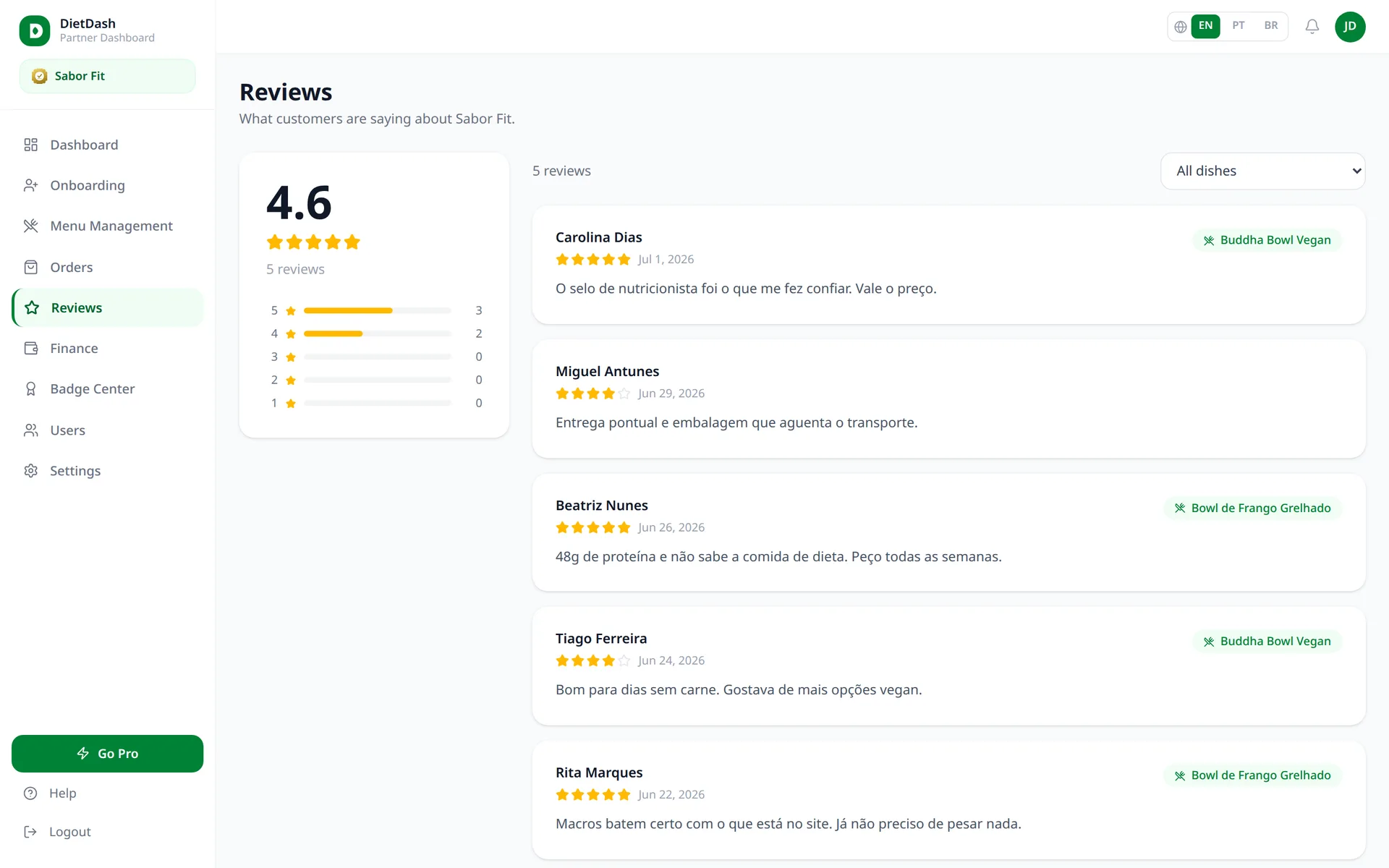The image size is (1389, 868).
Task: Click the overall 4.6 rating stars
Action: pos(313,242)
